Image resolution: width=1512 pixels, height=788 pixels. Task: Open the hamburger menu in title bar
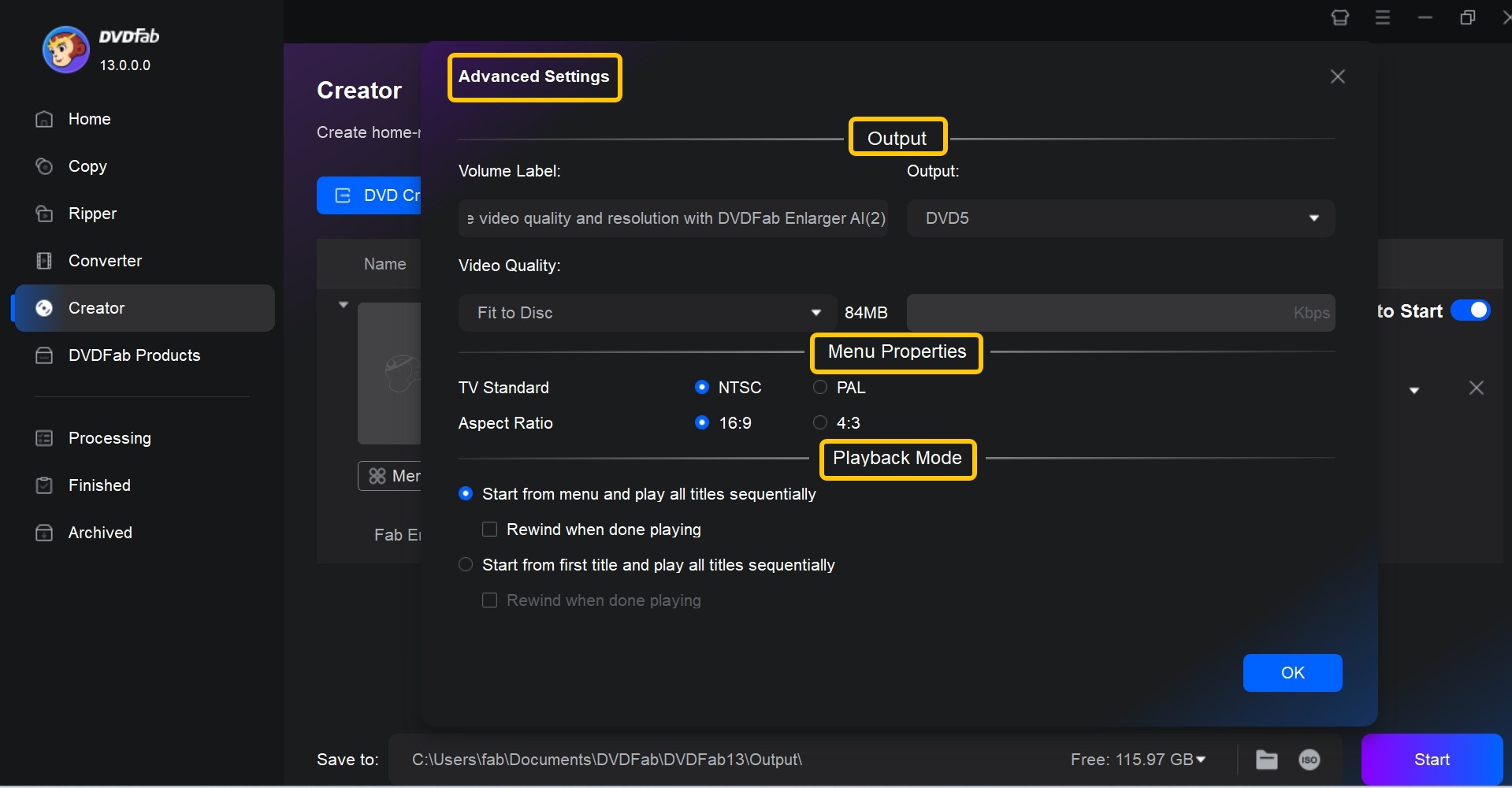tap(1383, 17)
